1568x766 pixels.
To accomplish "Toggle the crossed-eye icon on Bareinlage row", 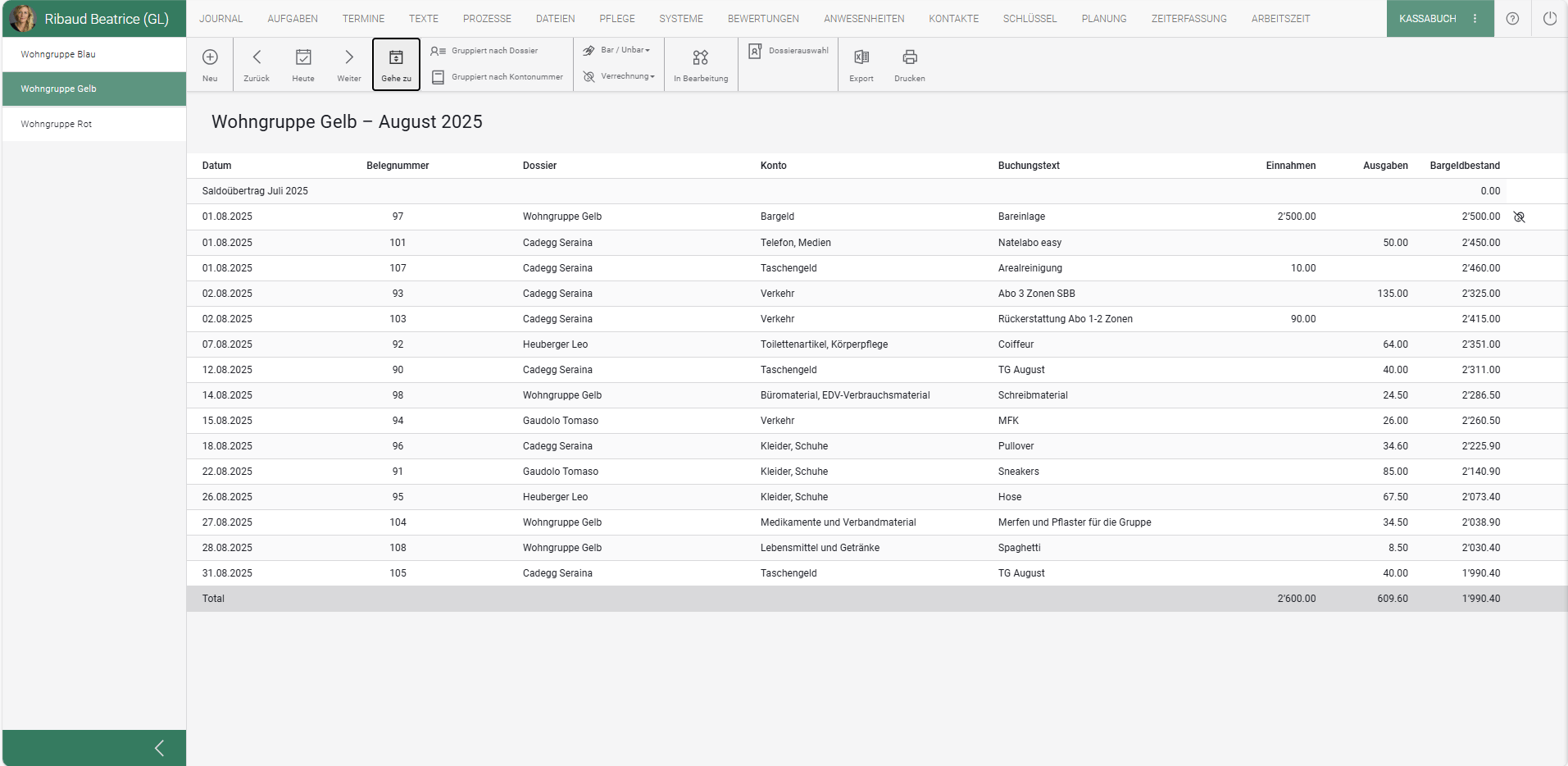I will [1519, 217].
